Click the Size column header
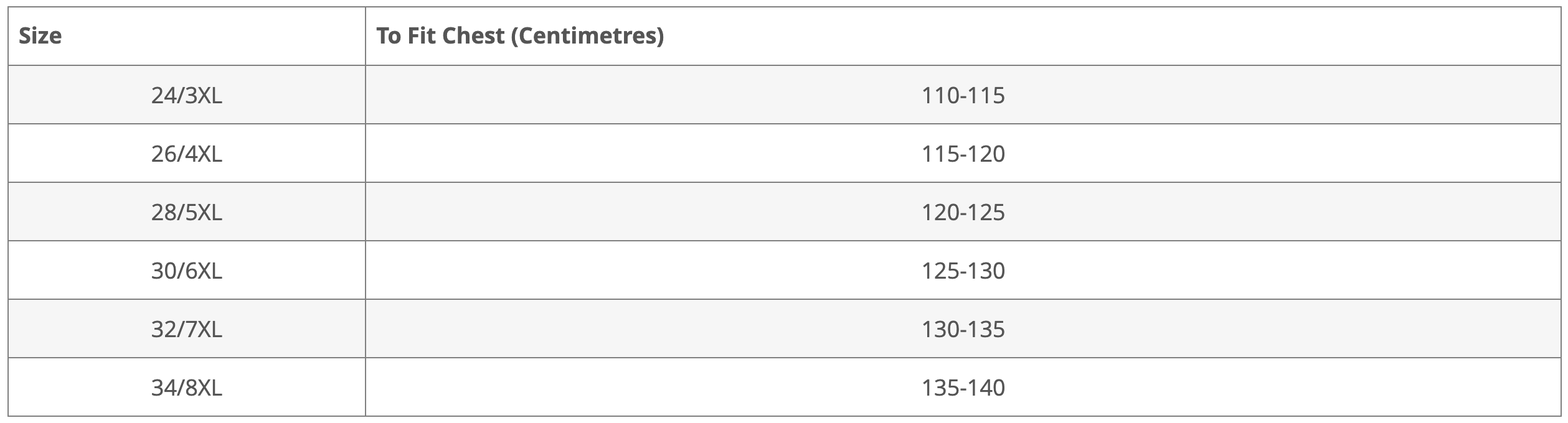Viewport: 1568px width, 423px height. [187, 36]
